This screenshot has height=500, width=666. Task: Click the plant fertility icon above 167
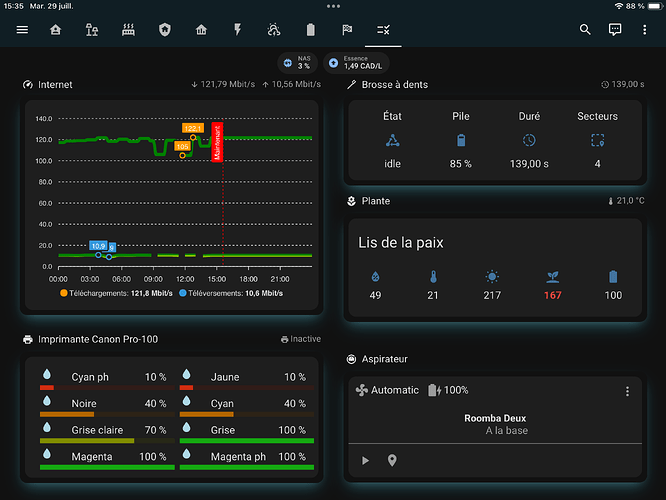point(552,276)
